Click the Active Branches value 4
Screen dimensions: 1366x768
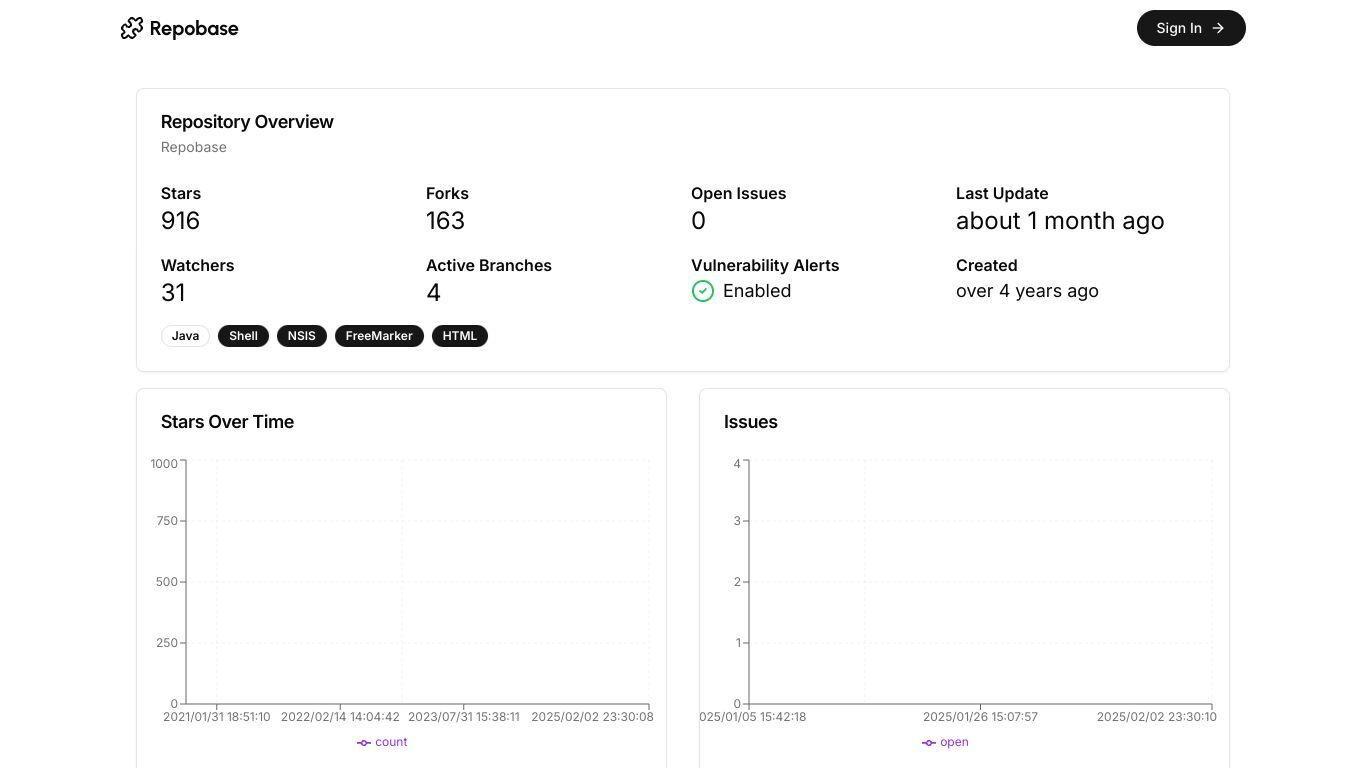click(x=433, y=293)
